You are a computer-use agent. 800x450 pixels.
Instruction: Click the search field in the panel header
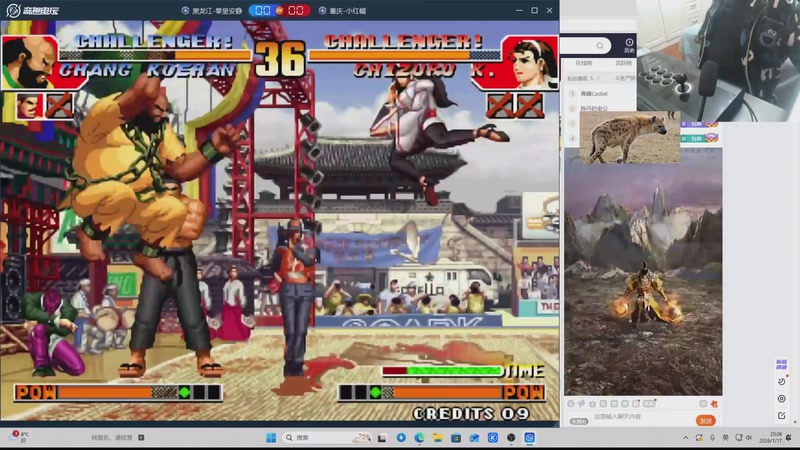(586, 46)
